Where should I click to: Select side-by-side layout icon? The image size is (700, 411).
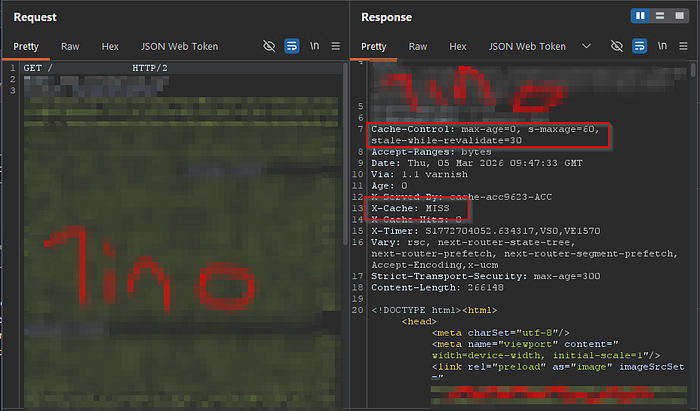[640, 16]
